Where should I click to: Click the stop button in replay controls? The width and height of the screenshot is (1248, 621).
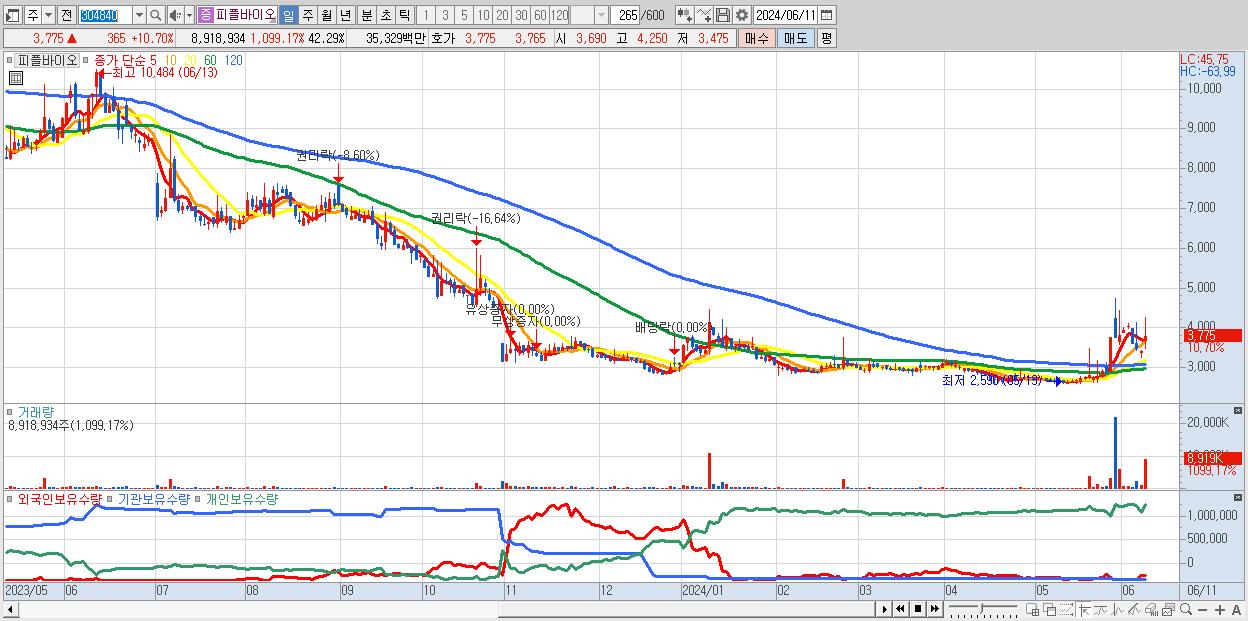point(917,609)
